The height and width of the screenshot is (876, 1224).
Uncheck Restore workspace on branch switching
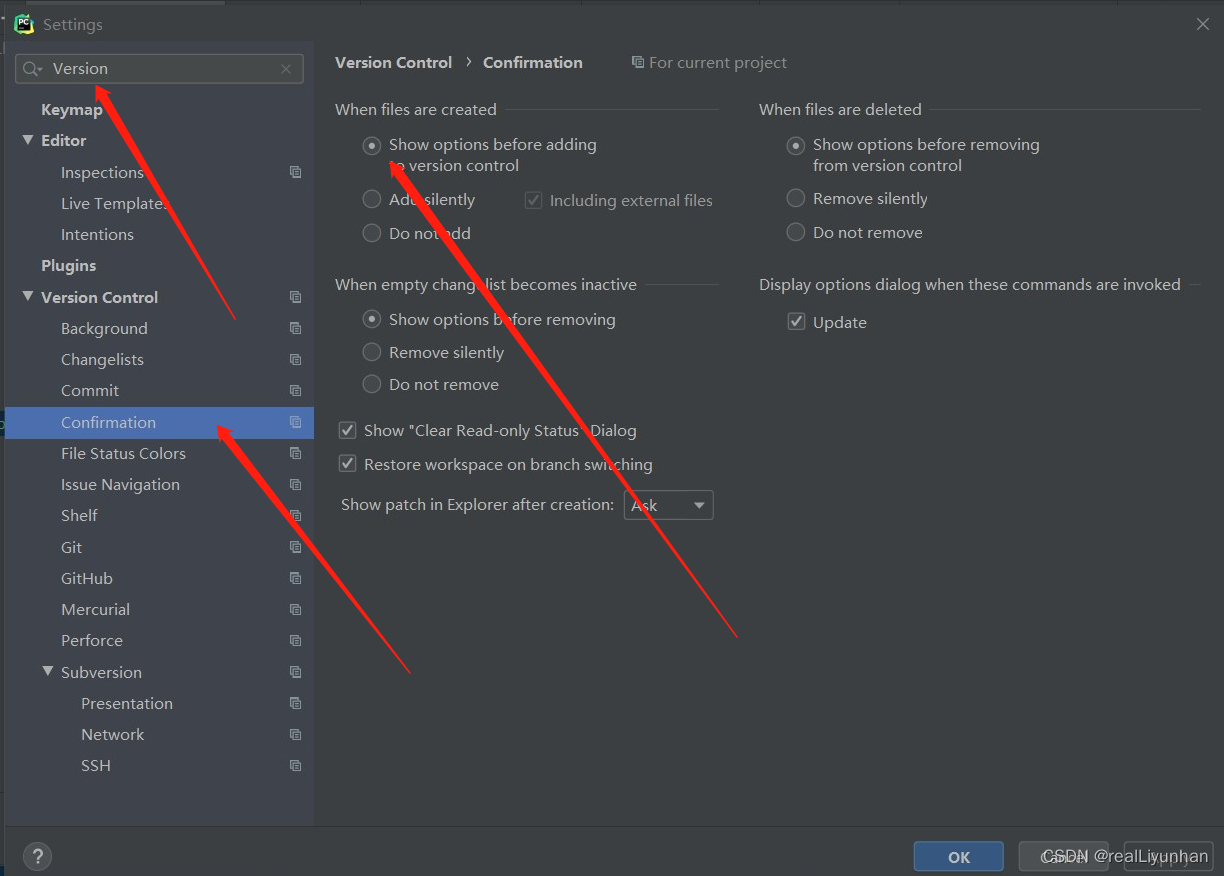(x=347, y=464)
